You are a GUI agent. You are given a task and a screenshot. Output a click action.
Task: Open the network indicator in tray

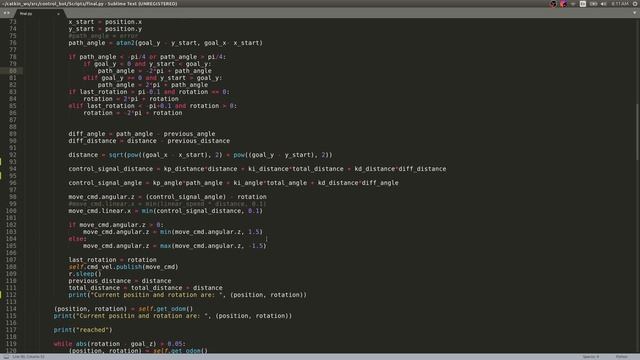pyautogui.click(x=573, y=4)
